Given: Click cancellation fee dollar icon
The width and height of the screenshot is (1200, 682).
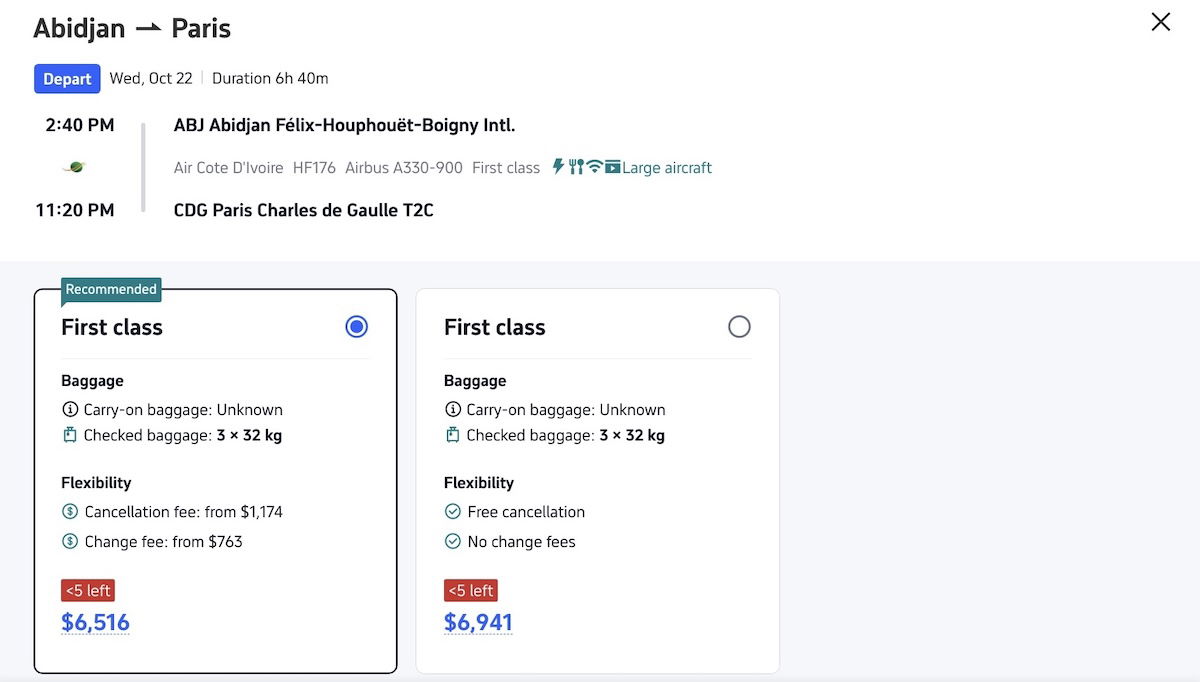Looking at the screenshot, I should coord(70,512).
